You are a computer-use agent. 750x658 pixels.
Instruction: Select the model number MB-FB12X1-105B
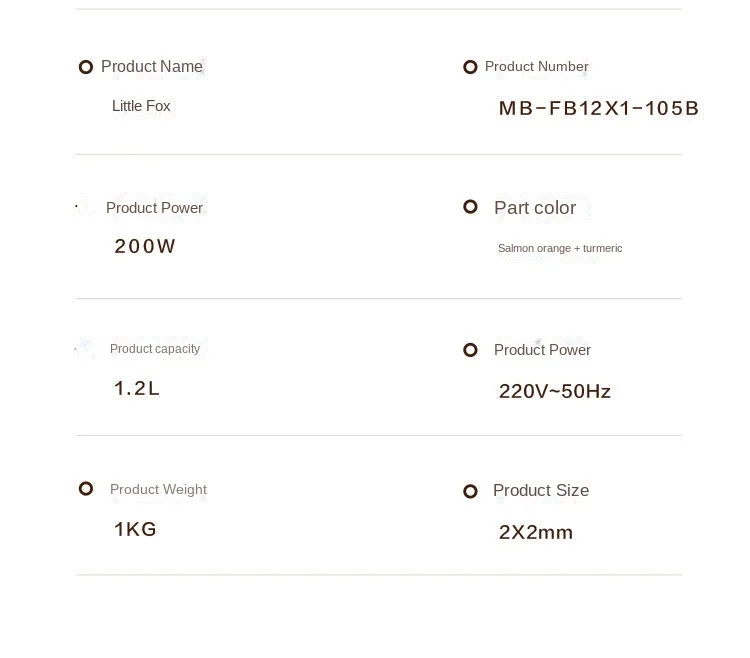point(599,108)
